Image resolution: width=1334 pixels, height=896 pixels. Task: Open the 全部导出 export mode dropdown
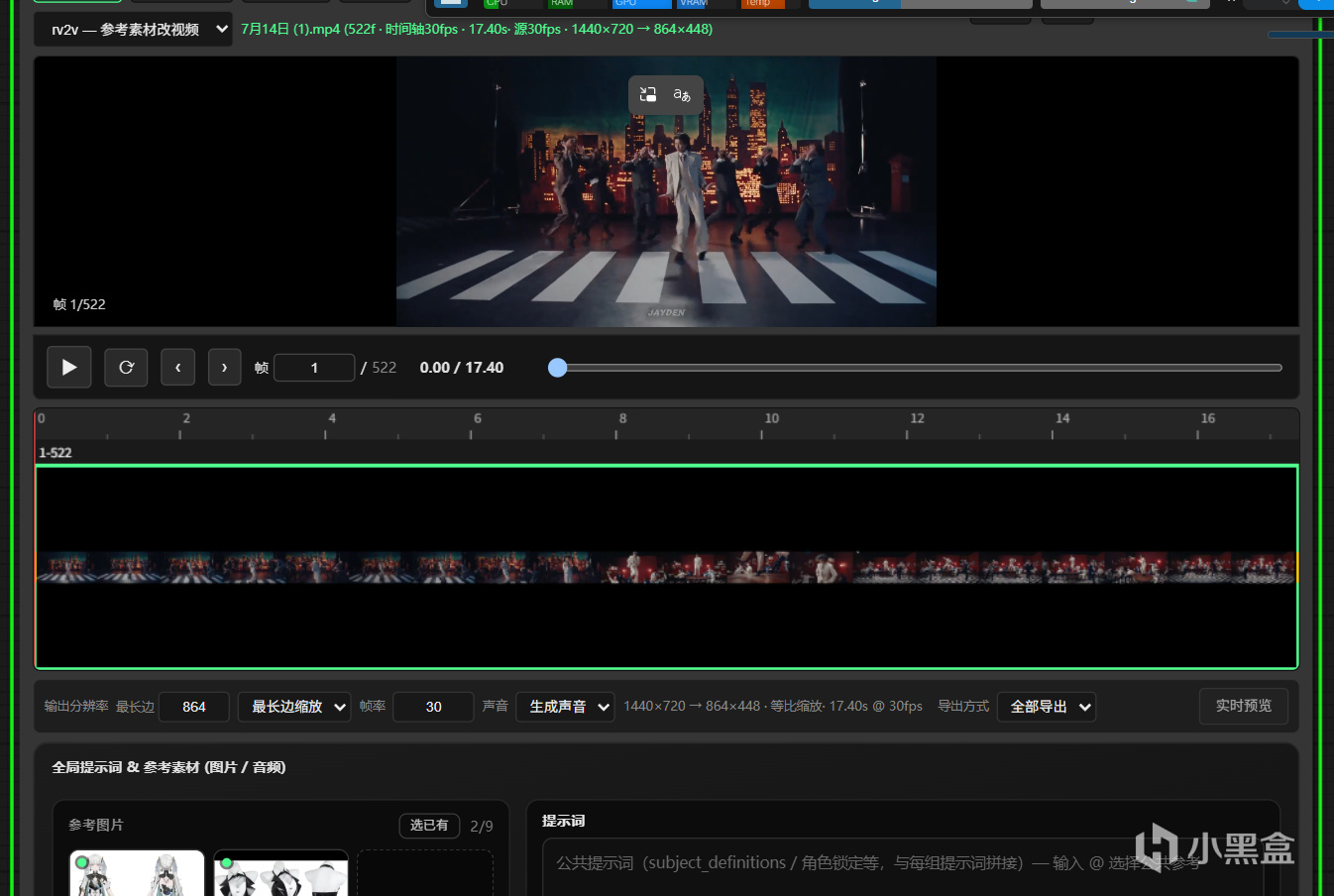click(x=1047, y=707)
